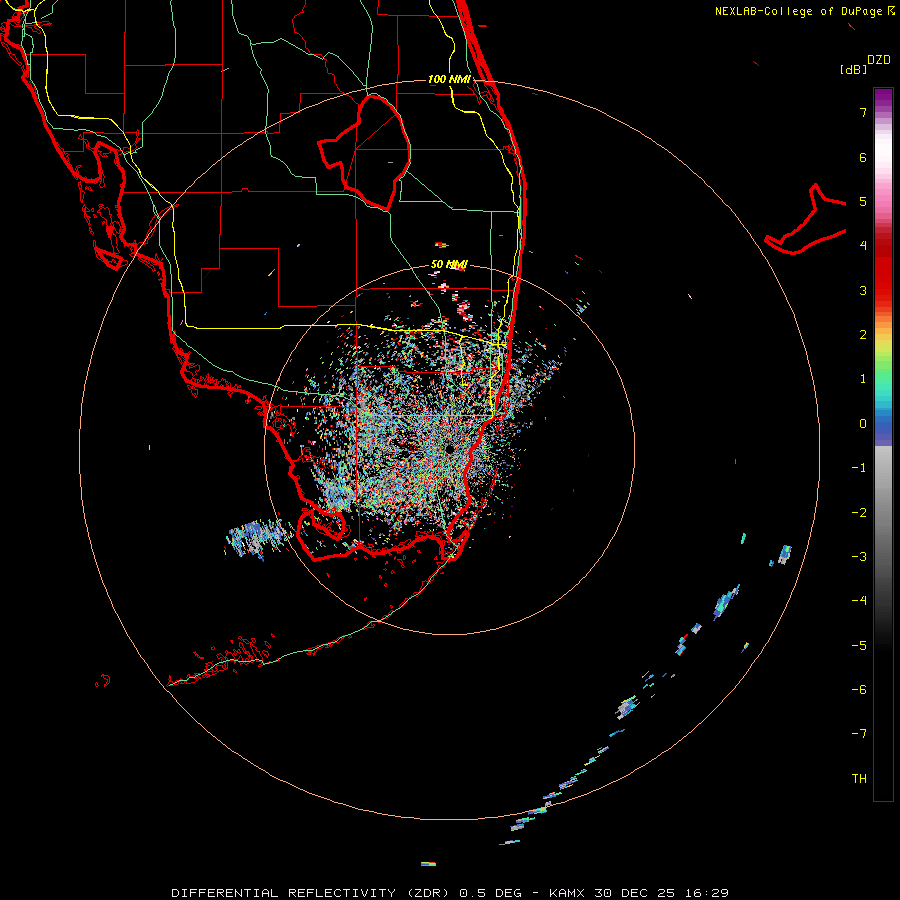Click the black radar site dot at center

[x=449, y=449]
